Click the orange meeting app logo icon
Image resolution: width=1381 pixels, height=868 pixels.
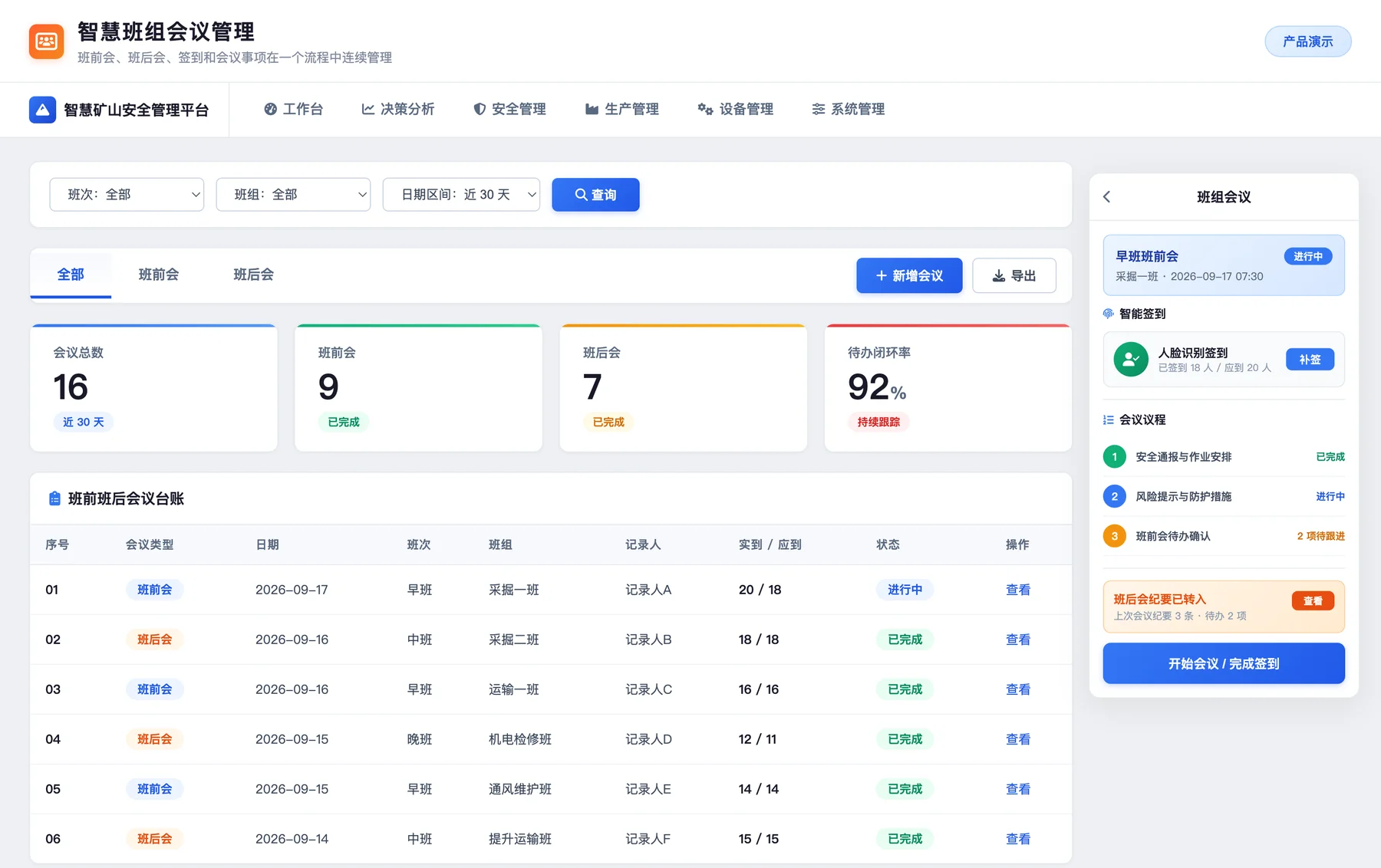[x=46, y=41]
